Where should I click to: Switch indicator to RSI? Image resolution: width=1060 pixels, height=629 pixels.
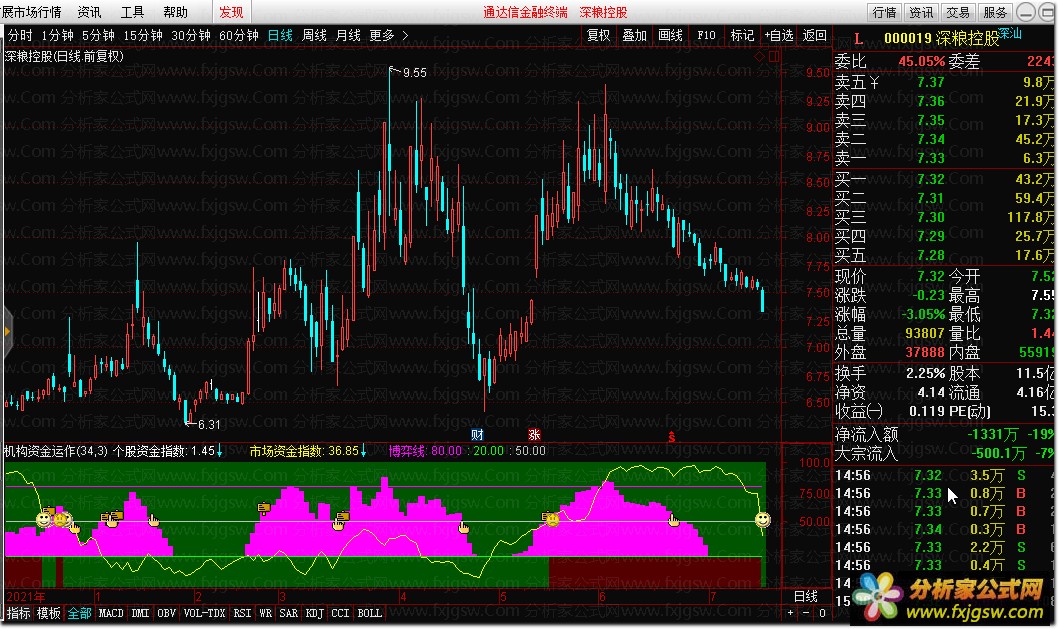pyautogui.click(x=242, y=613)
